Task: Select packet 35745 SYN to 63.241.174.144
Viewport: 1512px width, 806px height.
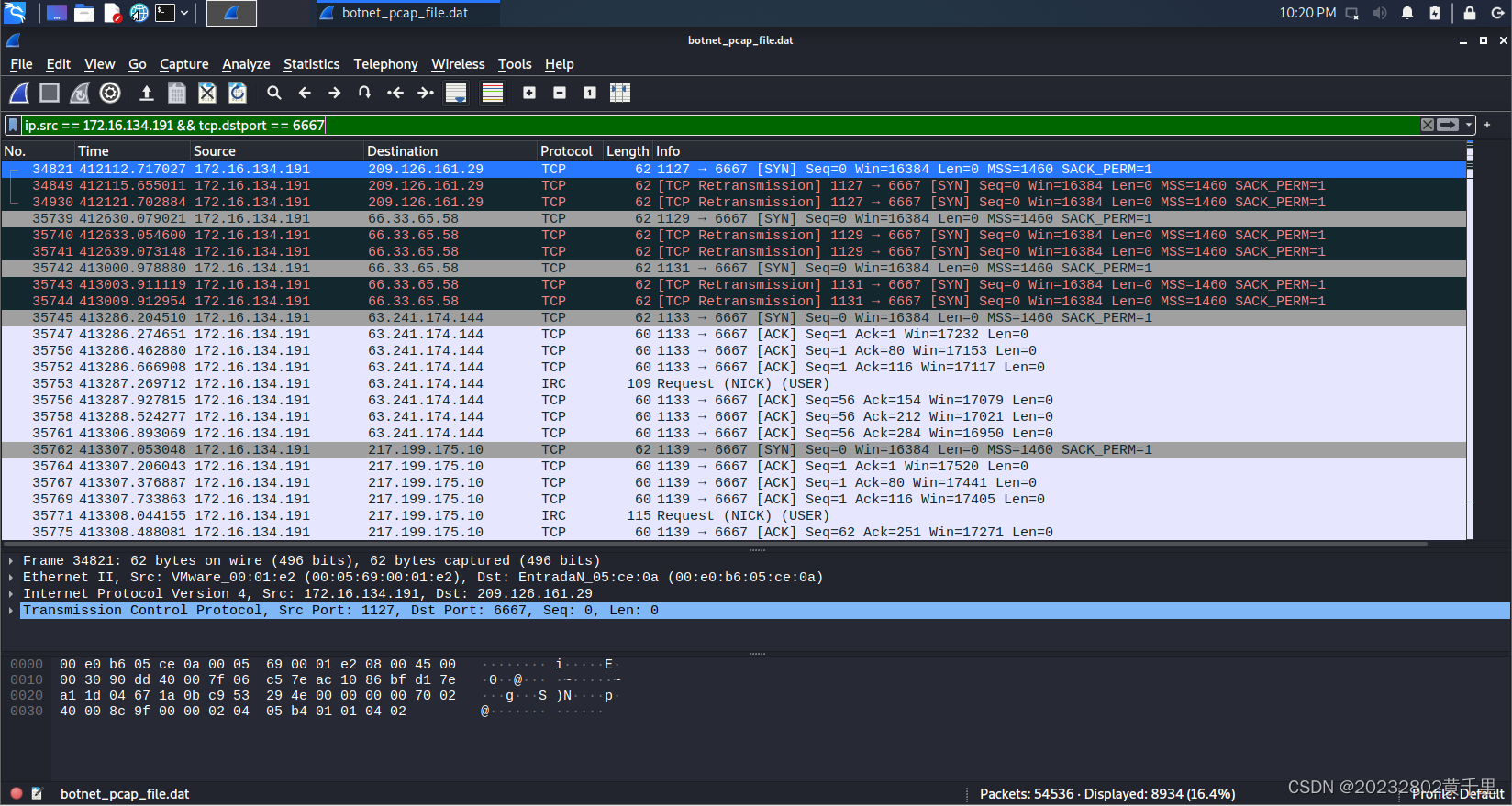Action: coord(733,318)
